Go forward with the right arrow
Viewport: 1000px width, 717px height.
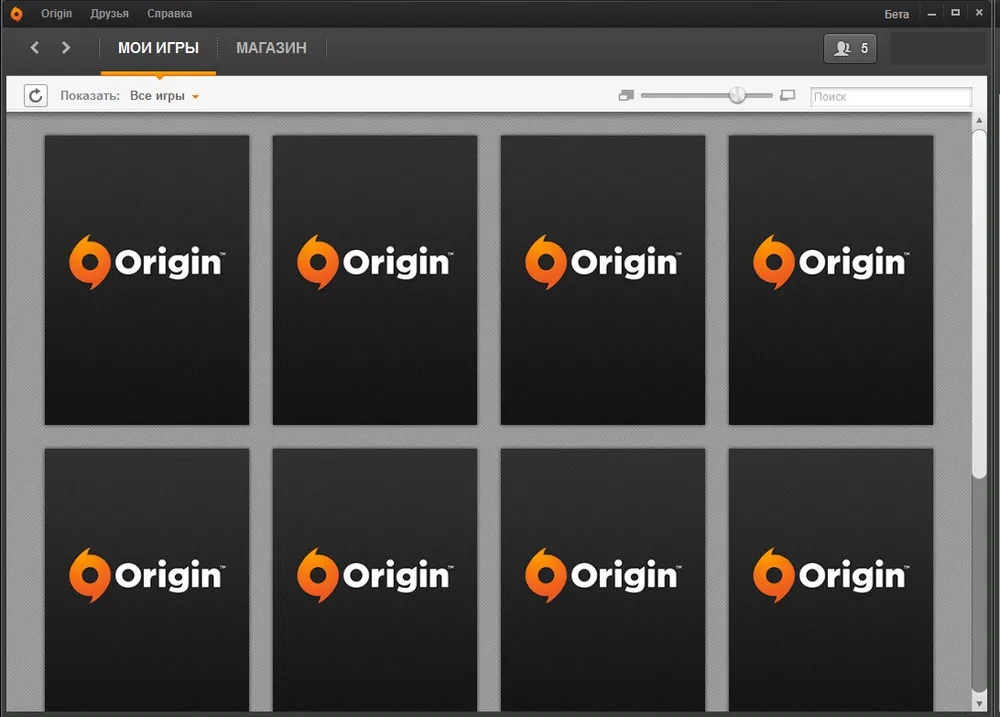click(66, 47)
